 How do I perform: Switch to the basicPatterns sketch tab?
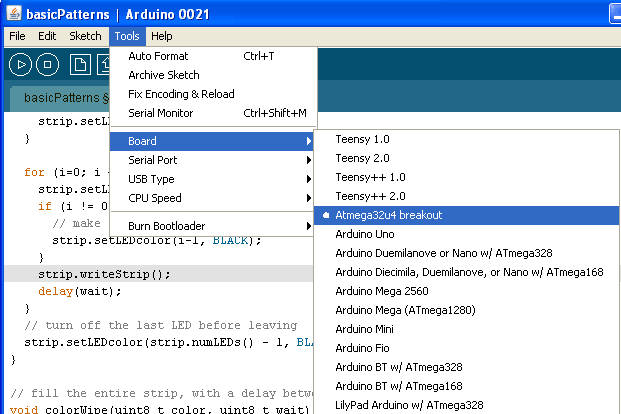coord(60,98)
